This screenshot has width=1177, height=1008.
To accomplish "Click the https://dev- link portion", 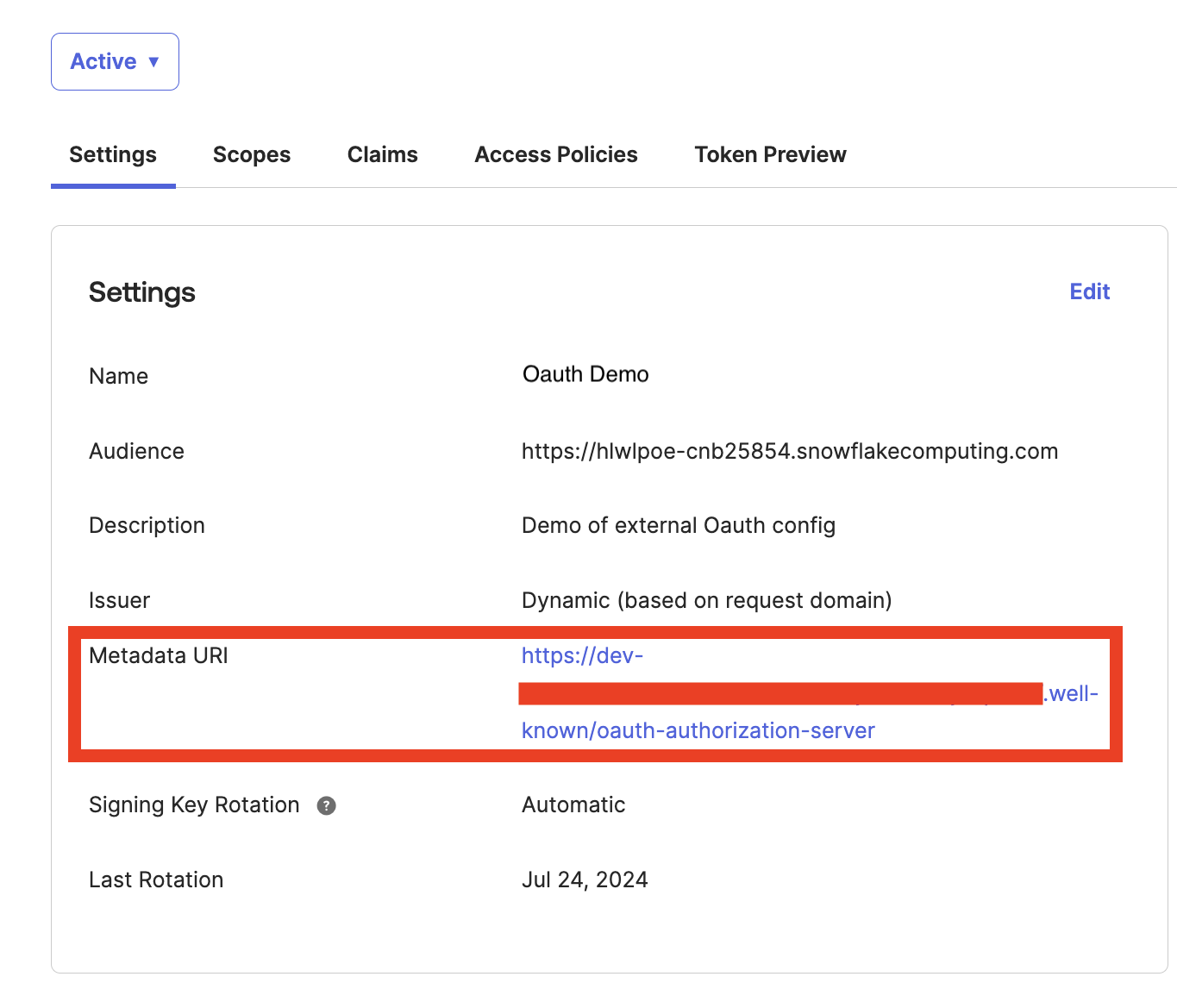I will [x=582, y=655].
